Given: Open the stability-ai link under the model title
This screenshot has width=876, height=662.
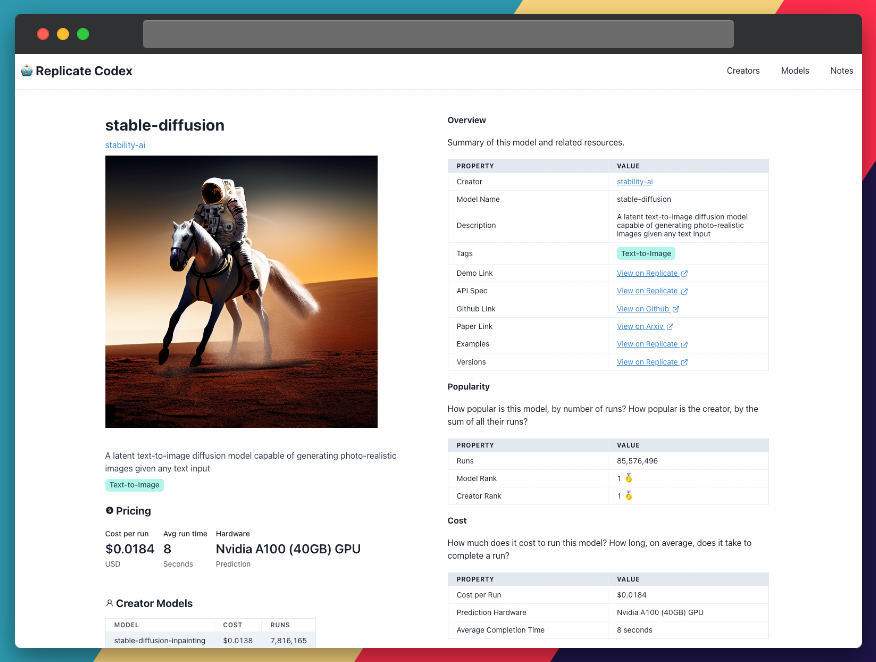Looking at the screenshot, I should point(125,145).
